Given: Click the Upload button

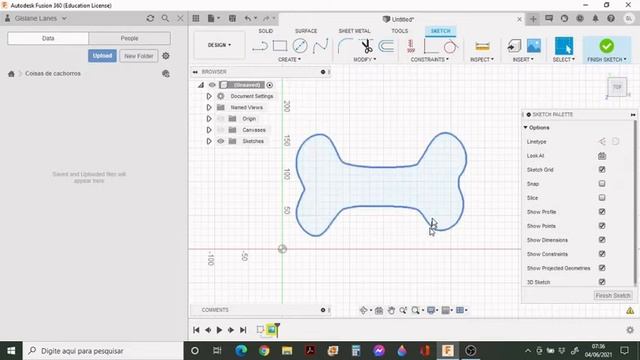Looking at the screenshot, I should click(x=102, y=56).
